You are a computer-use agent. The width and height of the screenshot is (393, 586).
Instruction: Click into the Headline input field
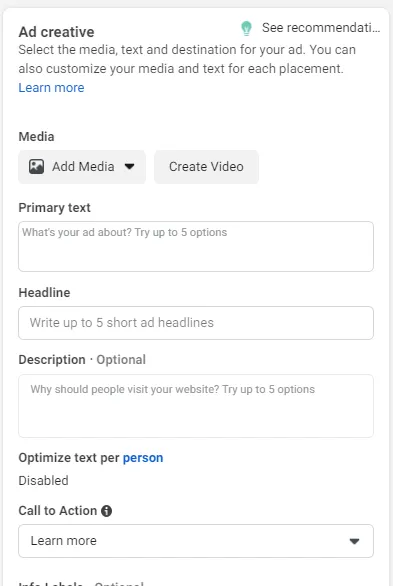click(x=196, y=323)
